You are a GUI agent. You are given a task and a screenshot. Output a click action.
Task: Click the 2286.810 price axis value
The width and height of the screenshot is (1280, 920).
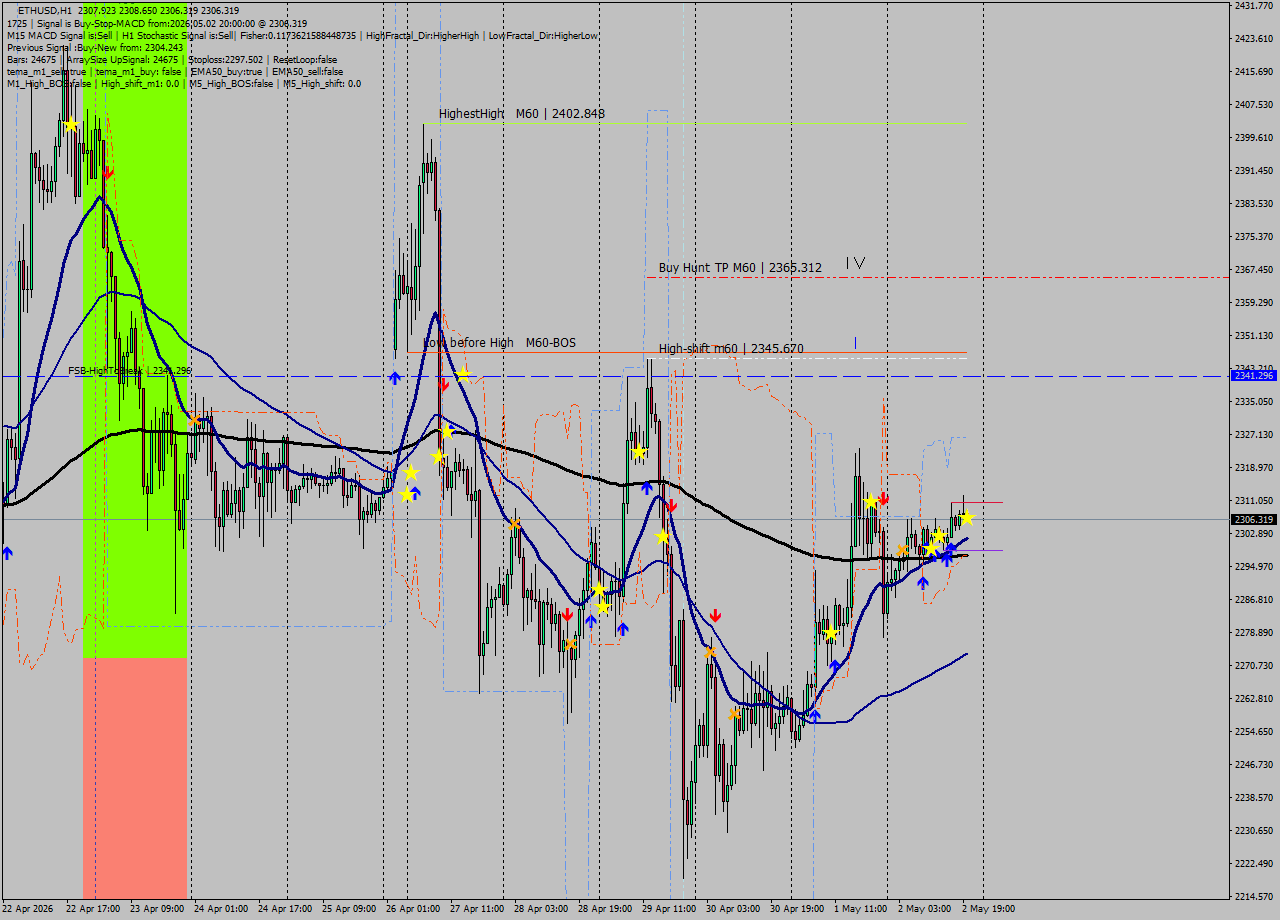[1254, 600]
